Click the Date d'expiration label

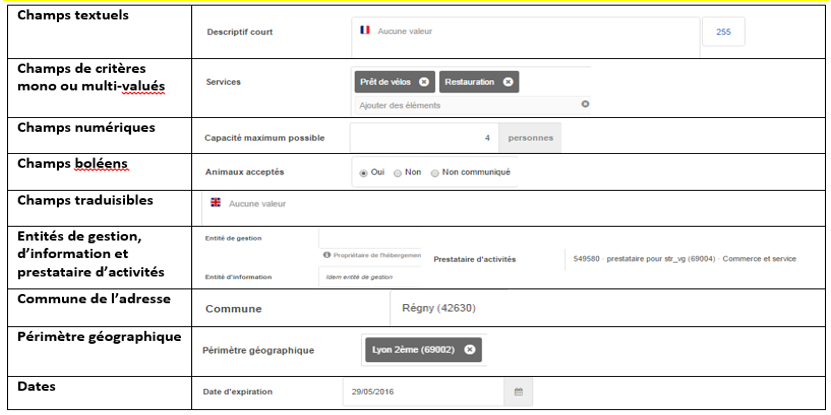(x=237, y=392)
